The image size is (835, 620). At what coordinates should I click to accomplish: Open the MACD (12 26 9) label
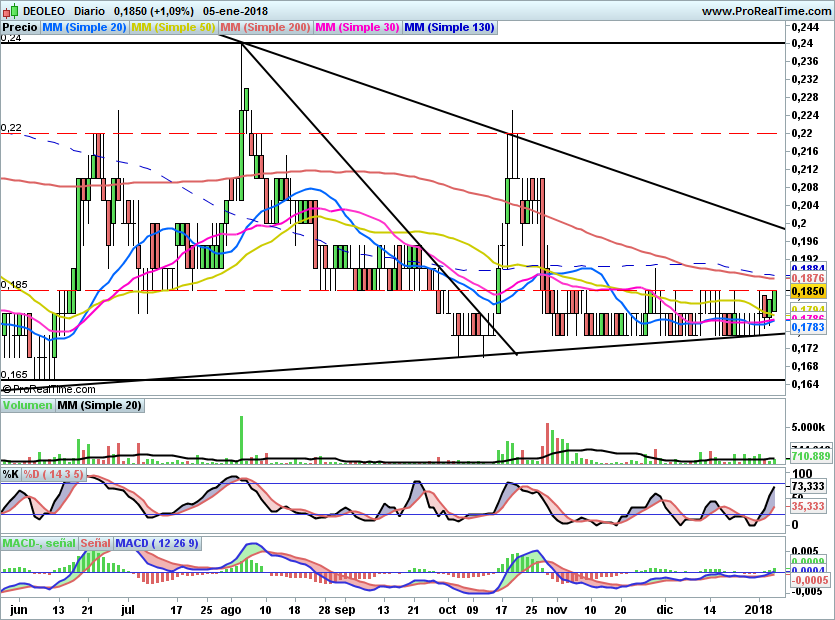(158, 543)
